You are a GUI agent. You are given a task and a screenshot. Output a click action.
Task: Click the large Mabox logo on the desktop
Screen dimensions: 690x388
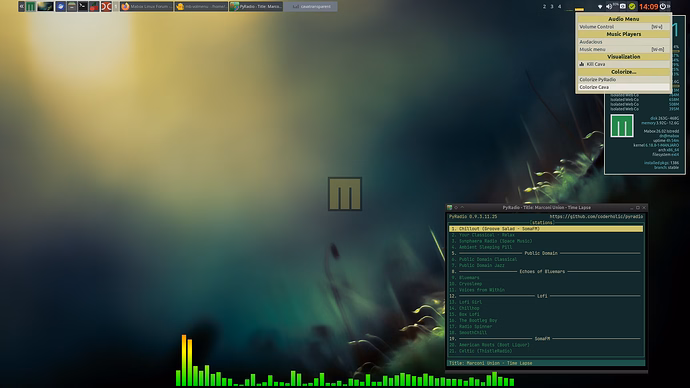click(x=345, y=194)
